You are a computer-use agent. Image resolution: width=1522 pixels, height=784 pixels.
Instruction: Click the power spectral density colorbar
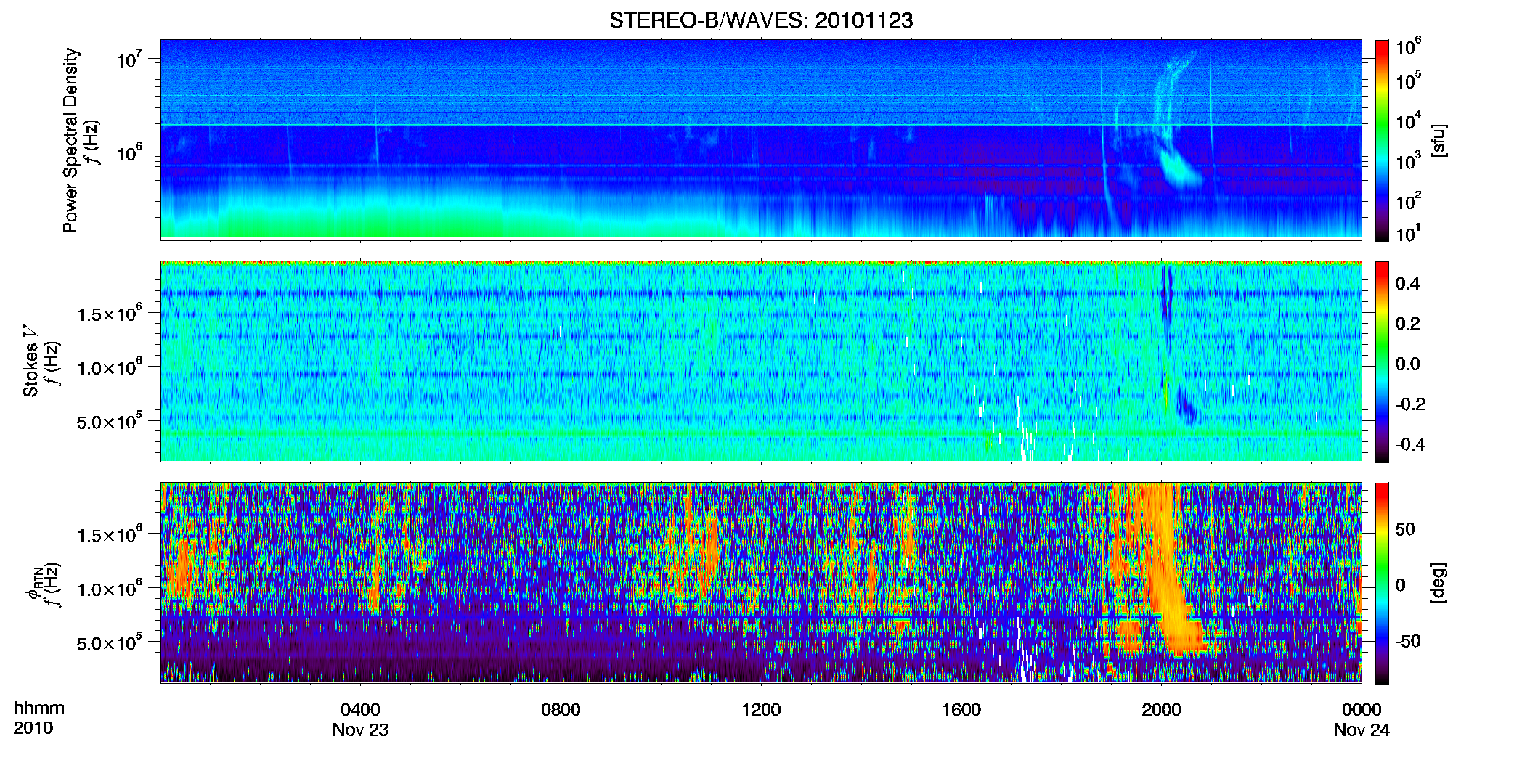(1382, 140)
